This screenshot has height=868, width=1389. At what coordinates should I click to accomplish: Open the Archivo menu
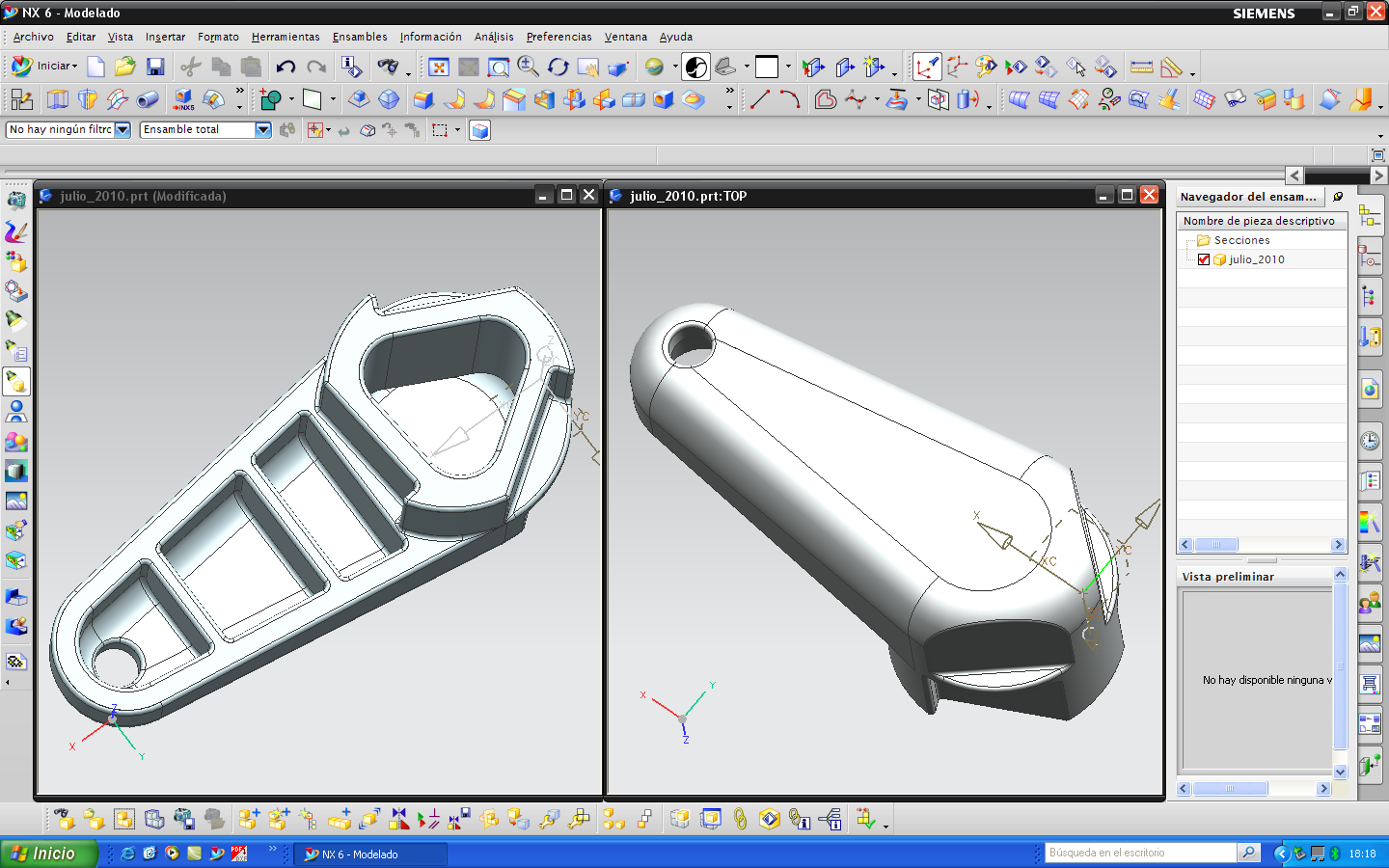[x=34, y=37]
